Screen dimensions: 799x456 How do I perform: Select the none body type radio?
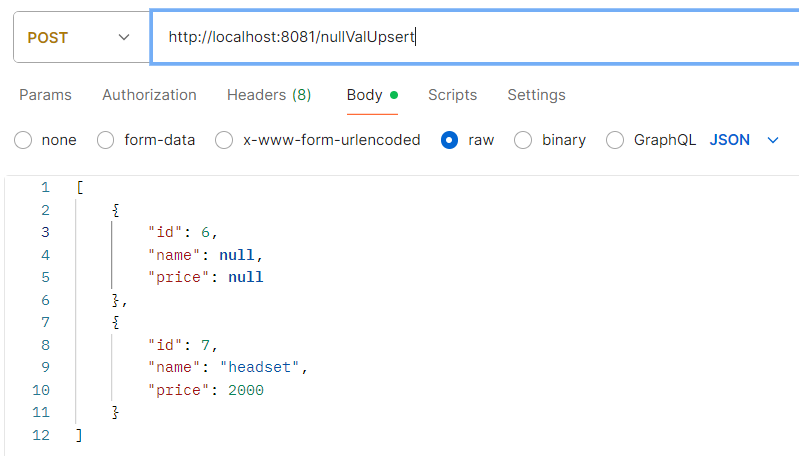[x=23, y=140]
